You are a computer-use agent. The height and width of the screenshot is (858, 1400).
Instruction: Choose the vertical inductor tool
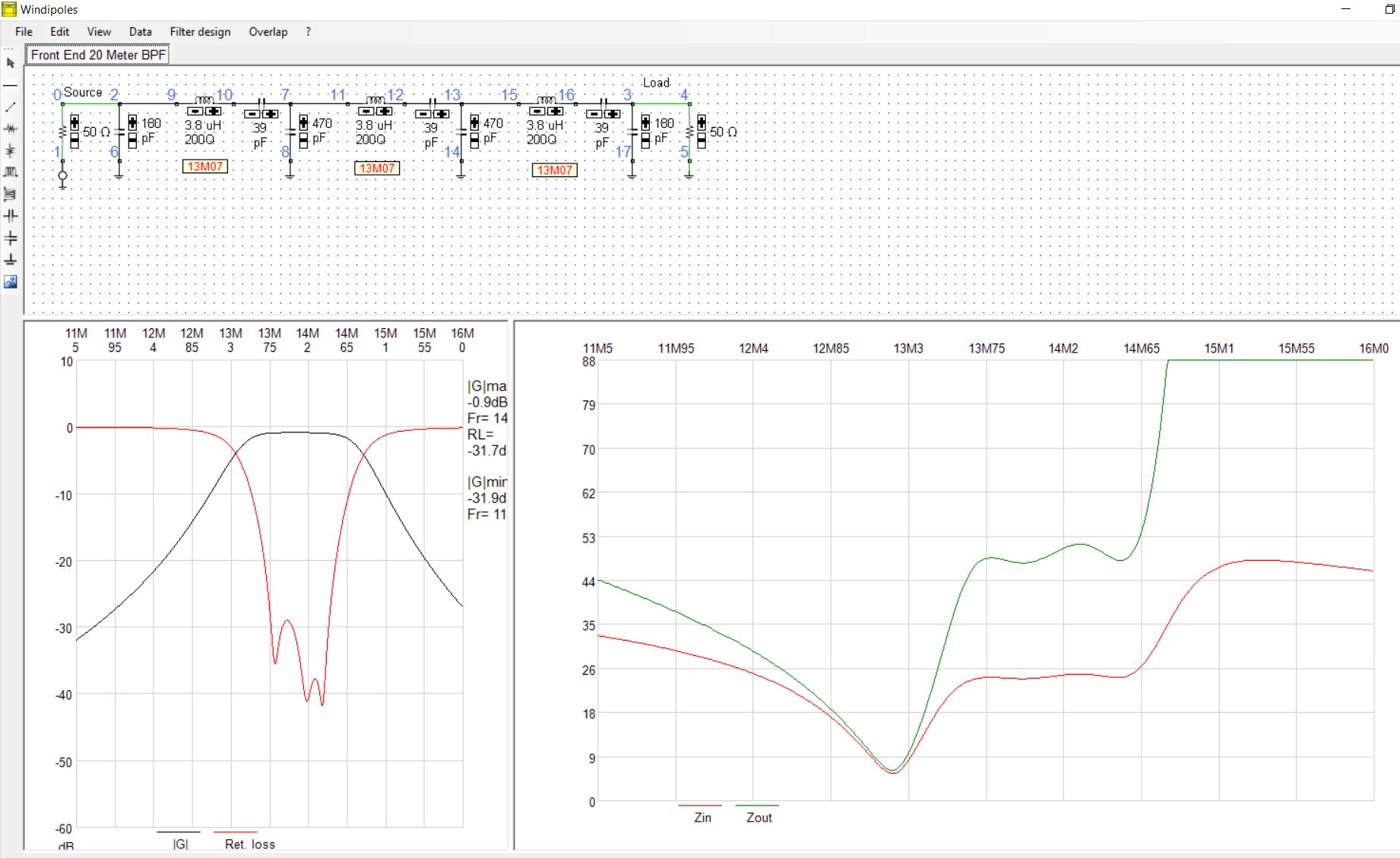[x=11, y=194]
